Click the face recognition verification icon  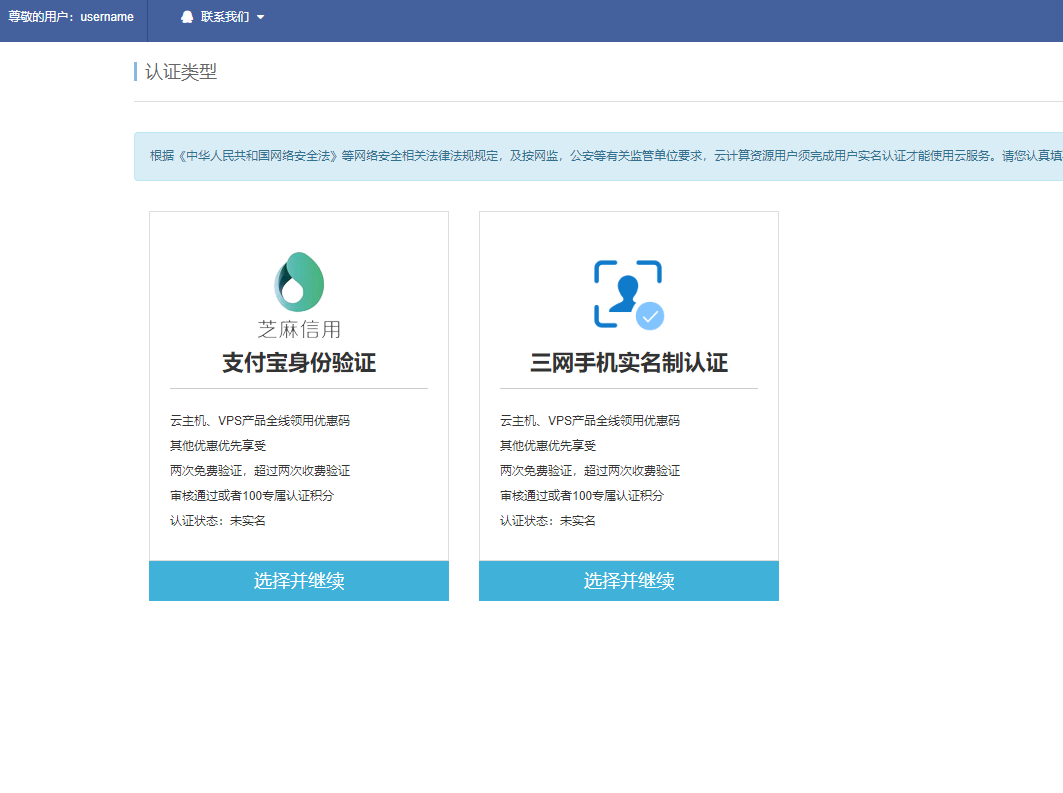click(x=629, y=295)
